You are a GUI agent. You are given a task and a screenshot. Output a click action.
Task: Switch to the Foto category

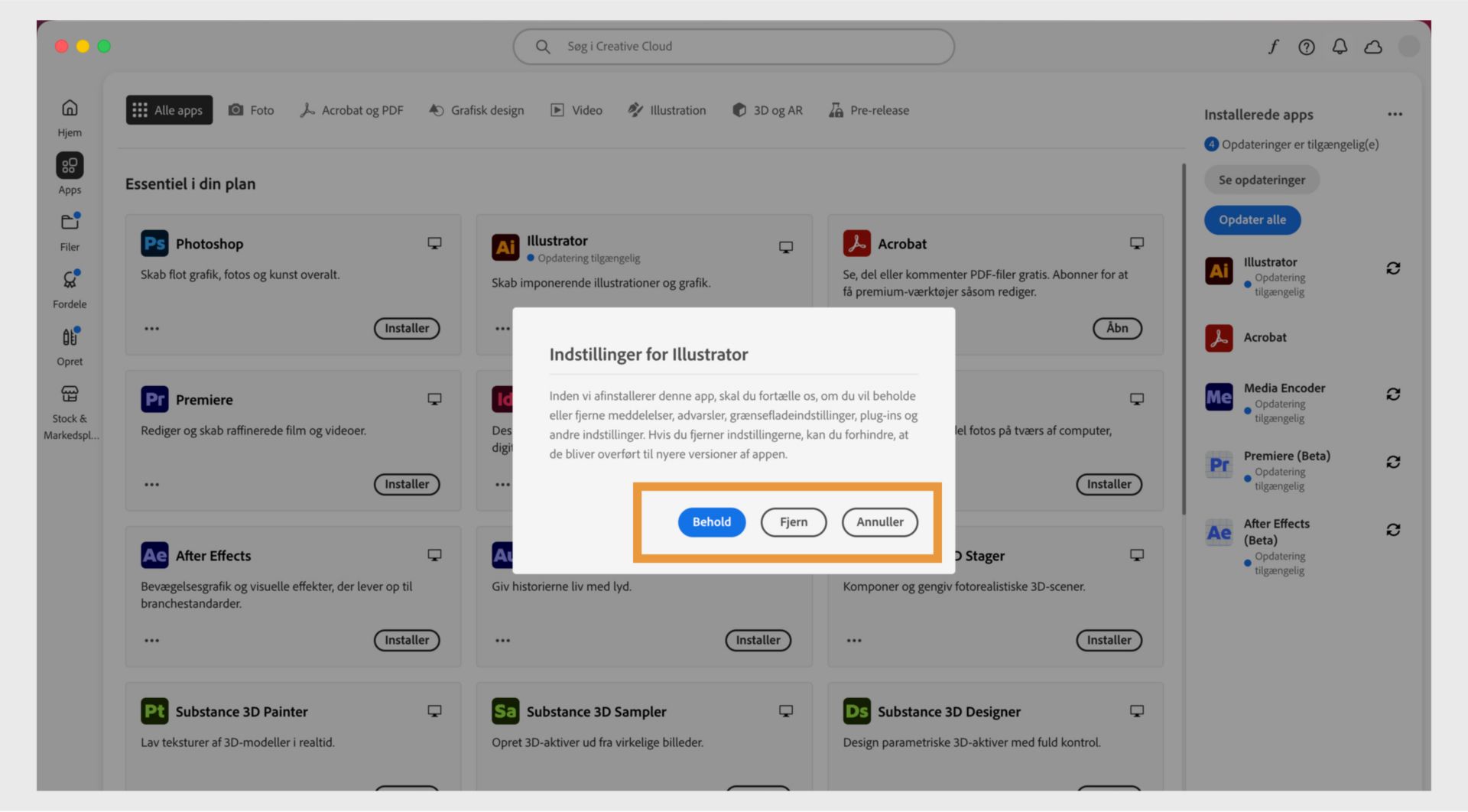pyautogui.click(x=252, y=110)
